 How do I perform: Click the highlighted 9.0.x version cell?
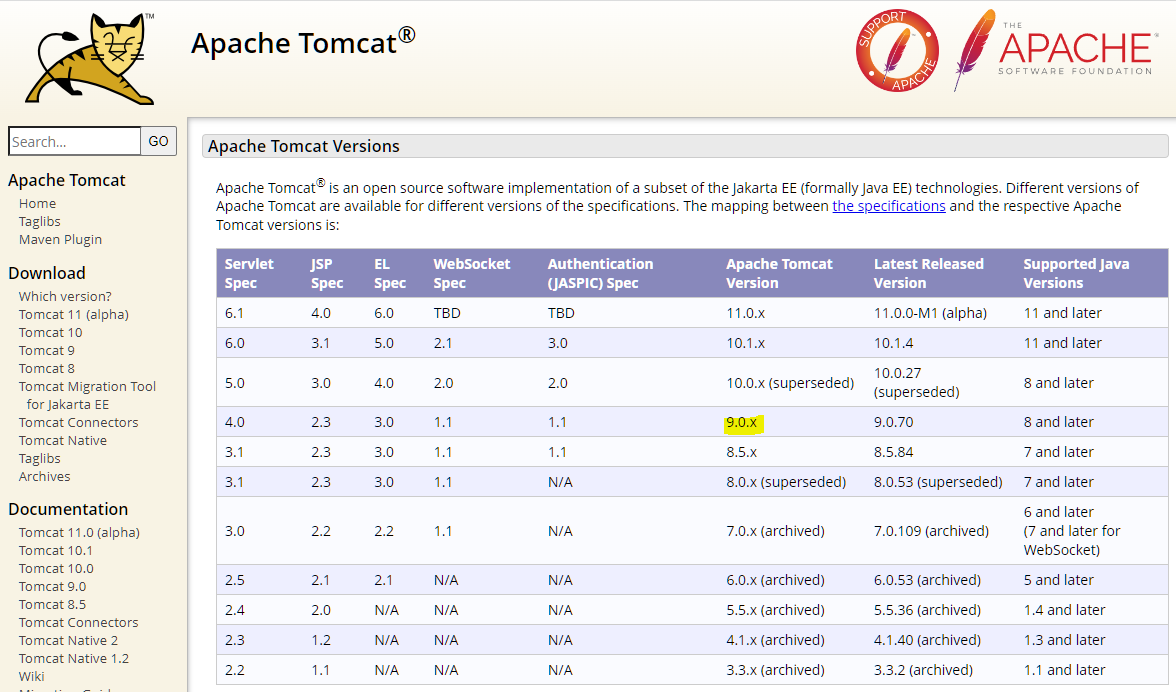pos(742,422)
